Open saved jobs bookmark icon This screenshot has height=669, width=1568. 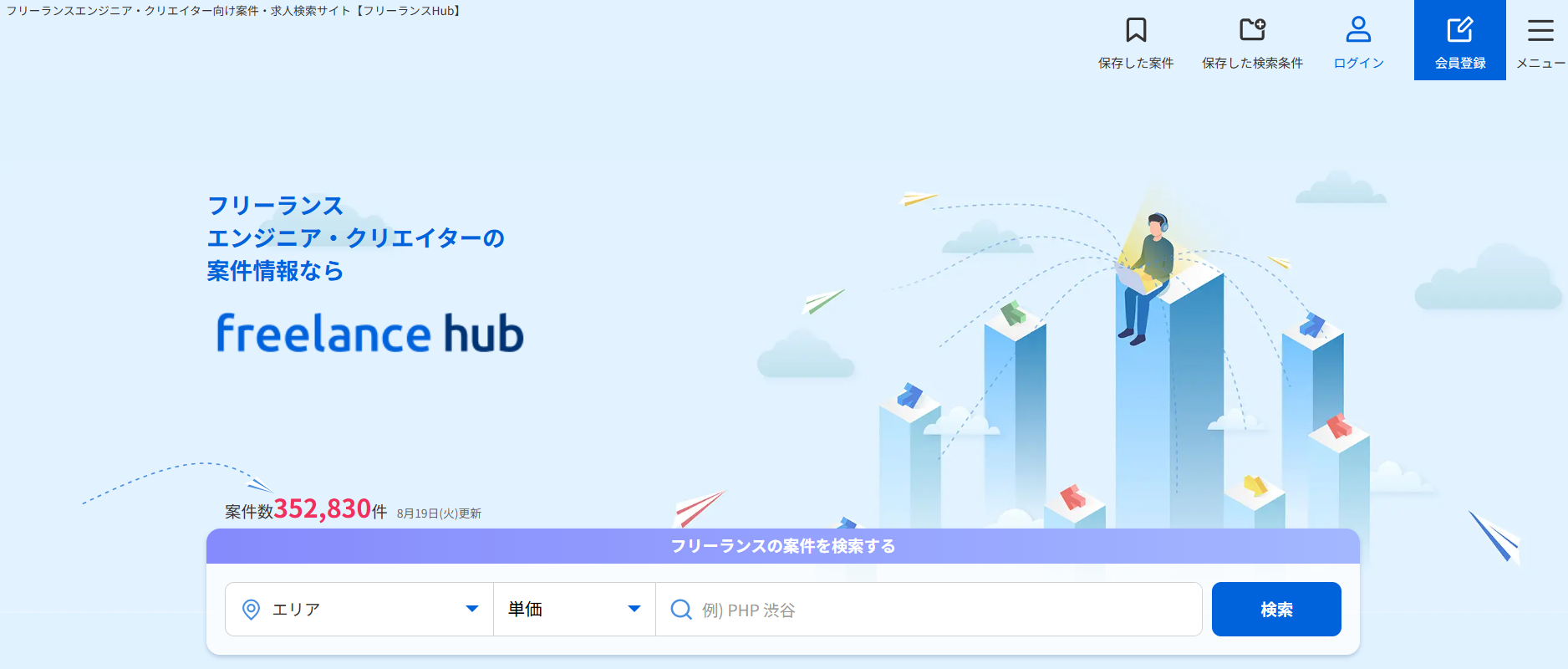1136,30
